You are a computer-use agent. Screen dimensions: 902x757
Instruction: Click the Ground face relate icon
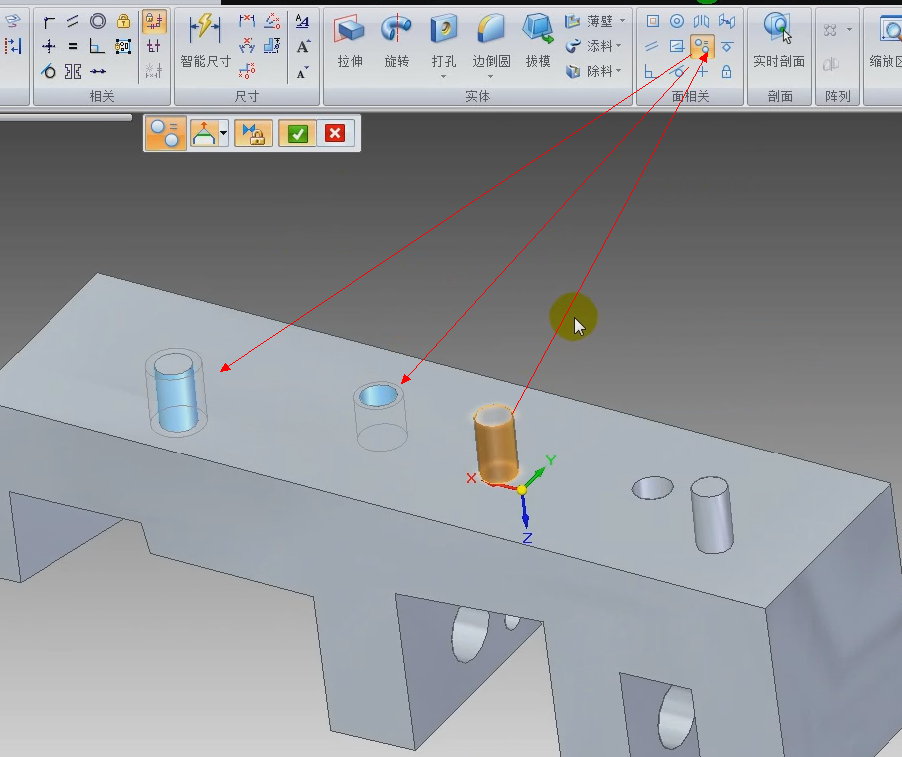[x=727, y=46]
